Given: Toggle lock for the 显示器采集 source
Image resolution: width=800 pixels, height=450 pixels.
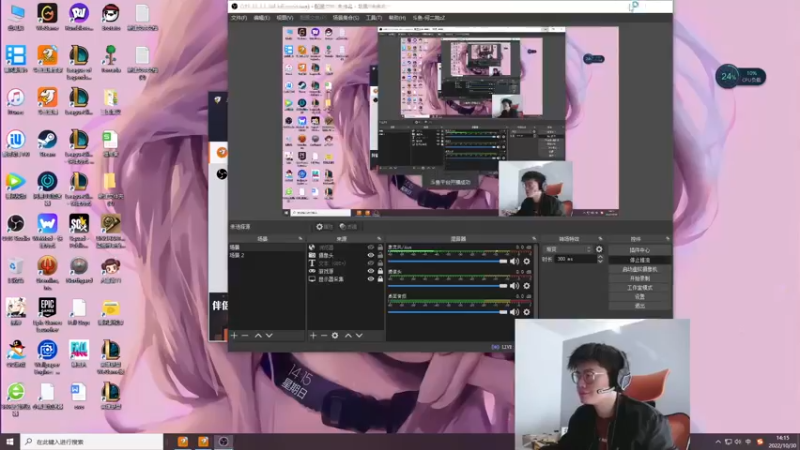Looking at the screenshot, I should point(380,279).
